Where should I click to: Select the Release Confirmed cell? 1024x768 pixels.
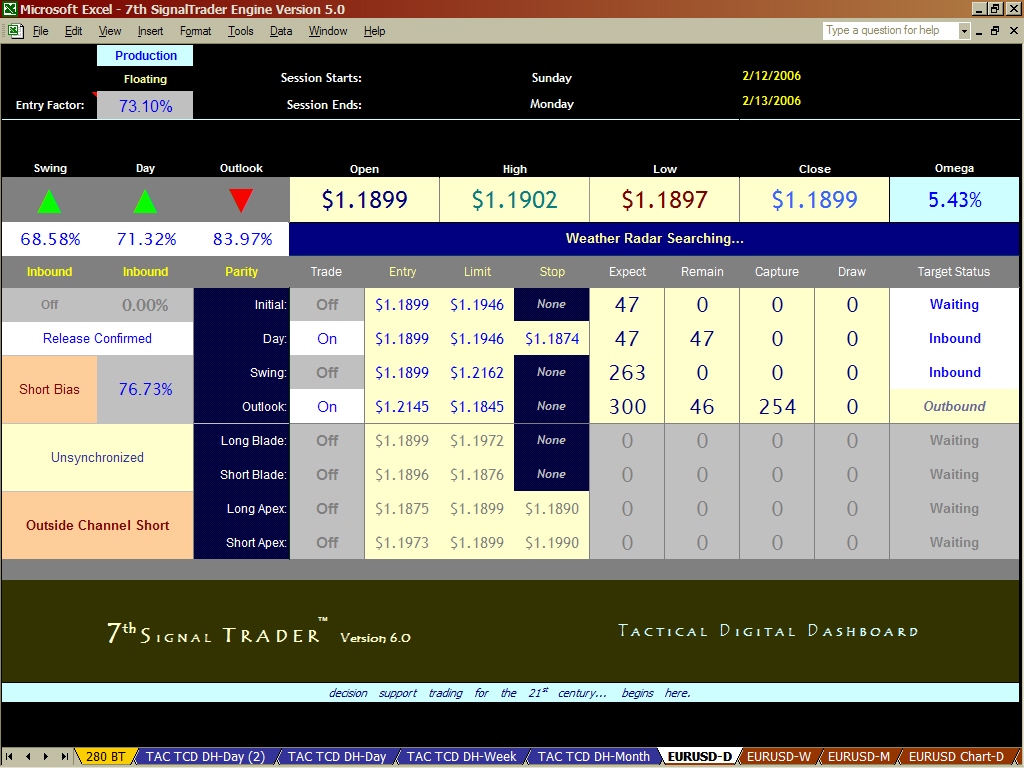tap(97, 338)
